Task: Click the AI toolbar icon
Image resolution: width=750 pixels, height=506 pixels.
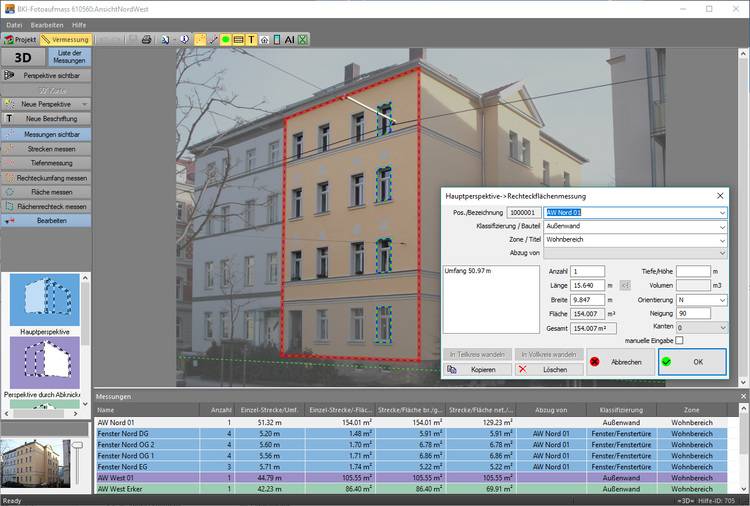Action: (289, 39)
